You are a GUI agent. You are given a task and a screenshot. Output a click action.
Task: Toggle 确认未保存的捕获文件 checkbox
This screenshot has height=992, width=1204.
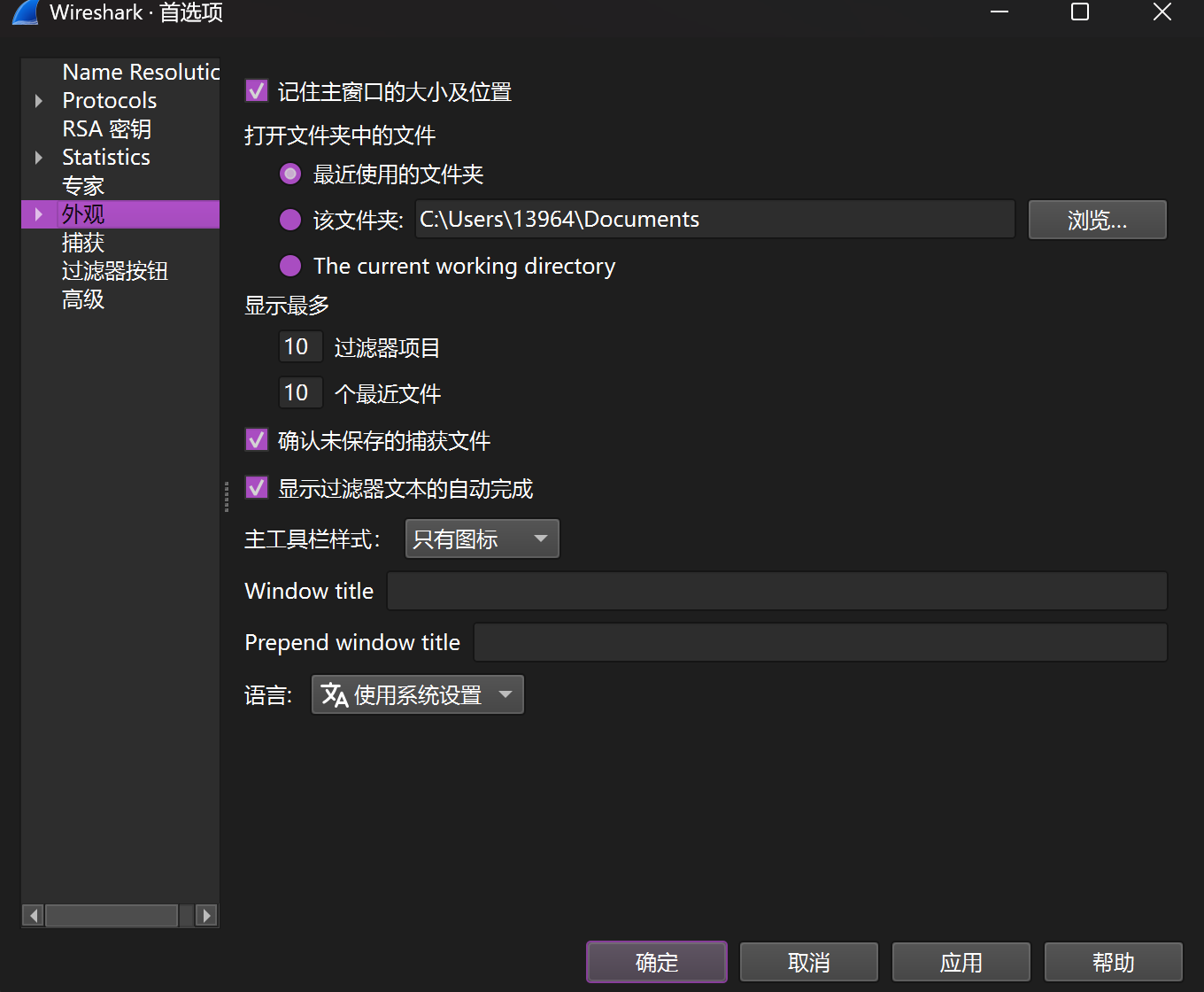click(257, 439)
